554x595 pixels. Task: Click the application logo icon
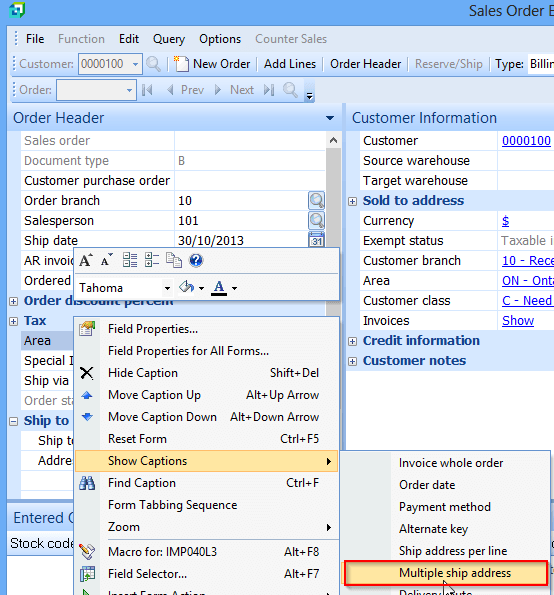pos(17,10)
